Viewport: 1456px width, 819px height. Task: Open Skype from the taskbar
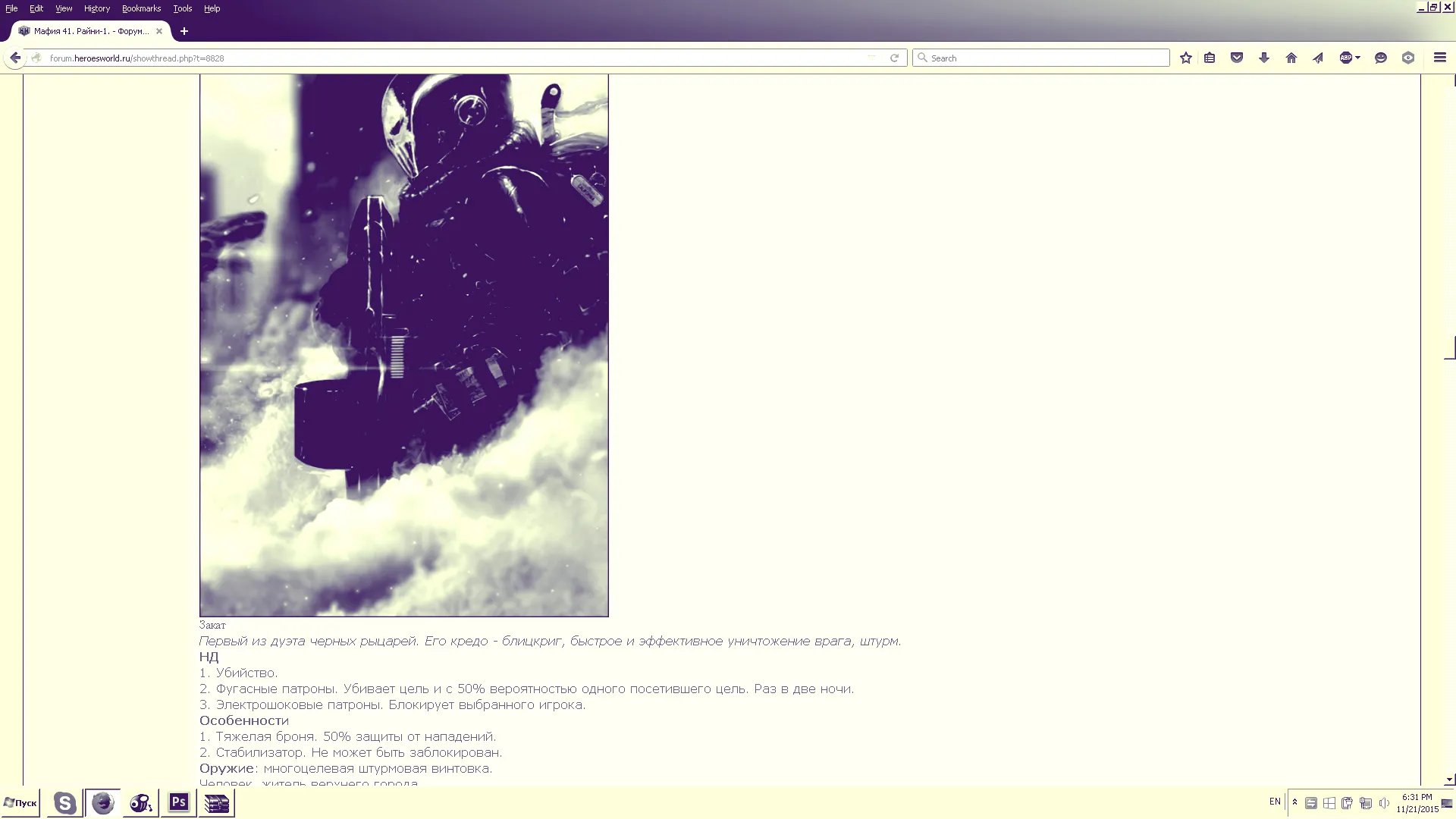[x=64, y=803]
